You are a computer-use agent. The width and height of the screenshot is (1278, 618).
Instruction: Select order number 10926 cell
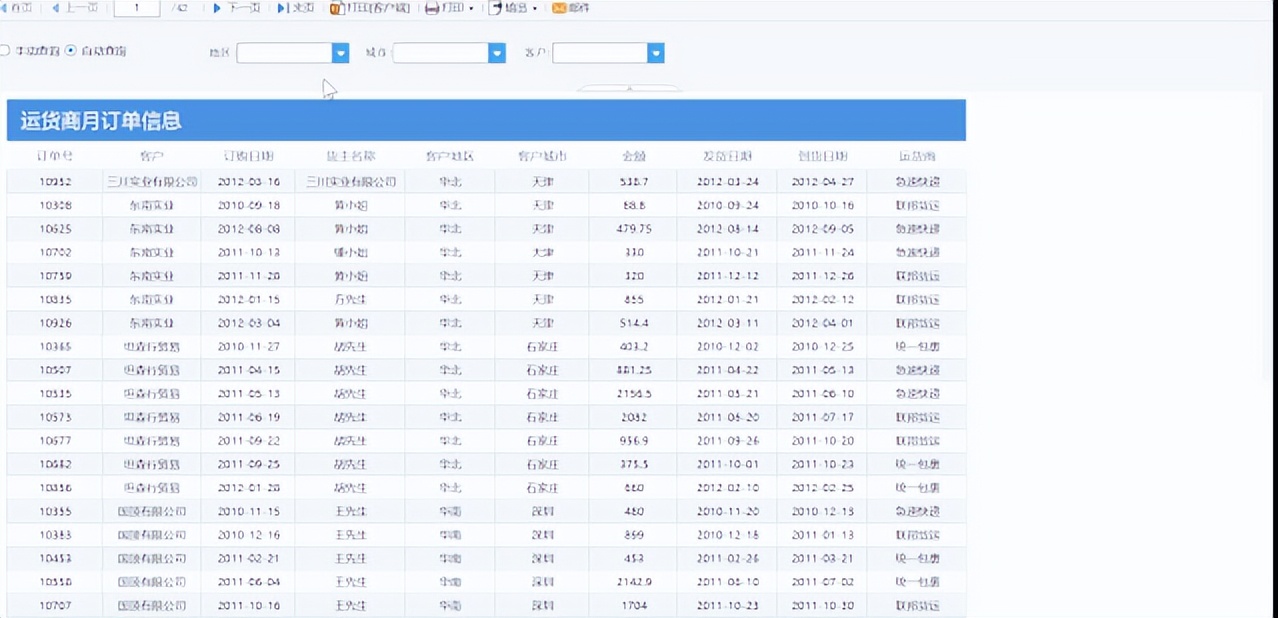click(55, 323)
